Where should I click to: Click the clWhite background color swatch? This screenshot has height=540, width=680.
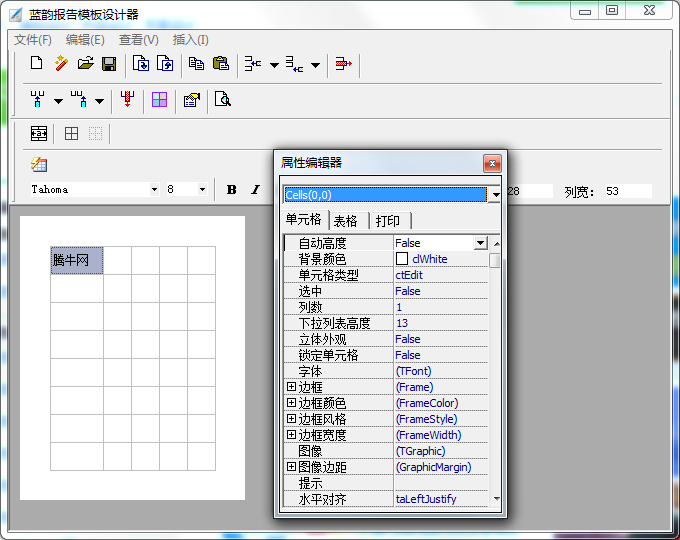pyautogui.click(x=402, y=259)
